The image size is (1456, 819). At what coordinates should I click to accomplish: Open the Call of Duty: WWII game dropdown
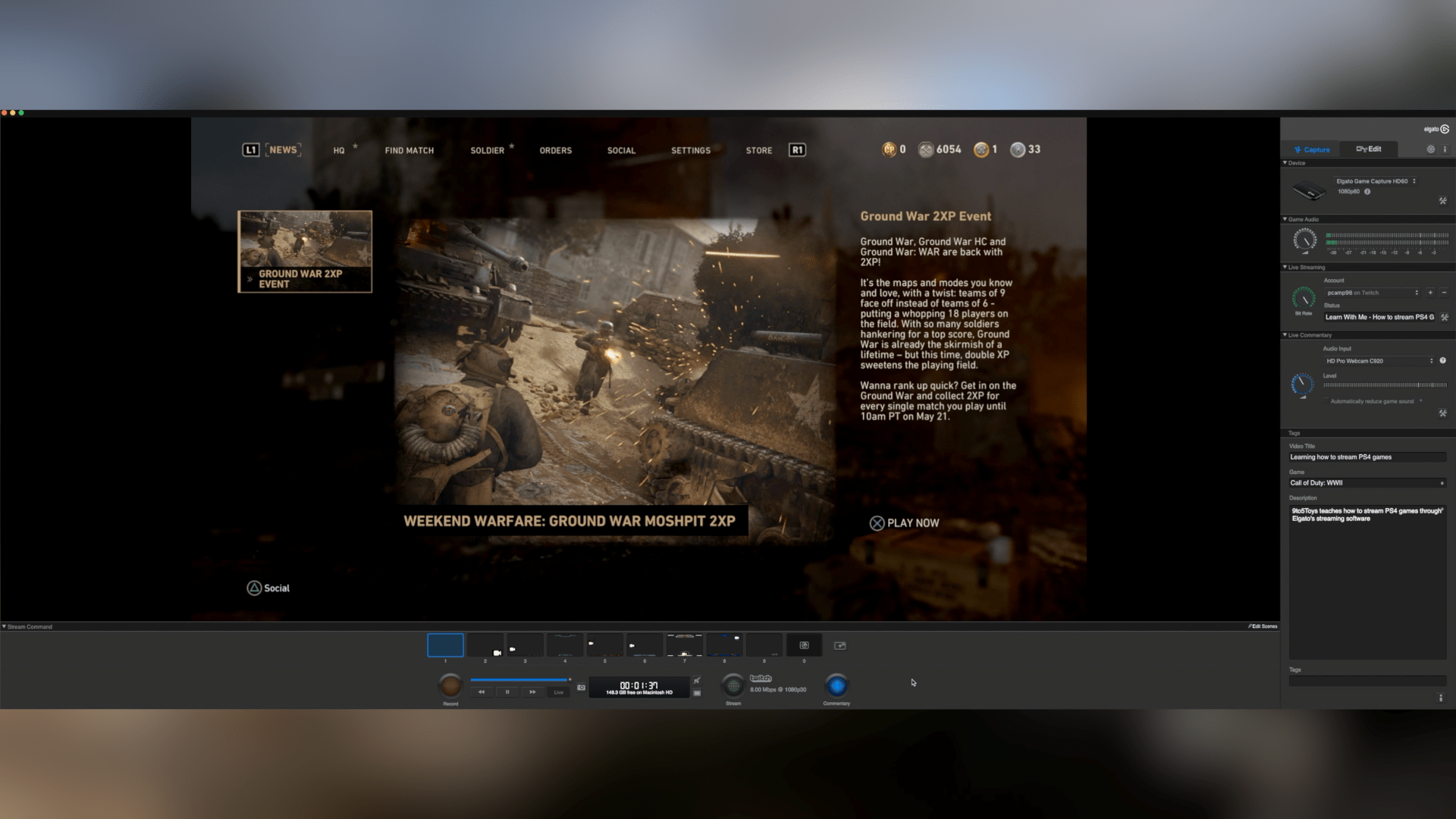1367,483
